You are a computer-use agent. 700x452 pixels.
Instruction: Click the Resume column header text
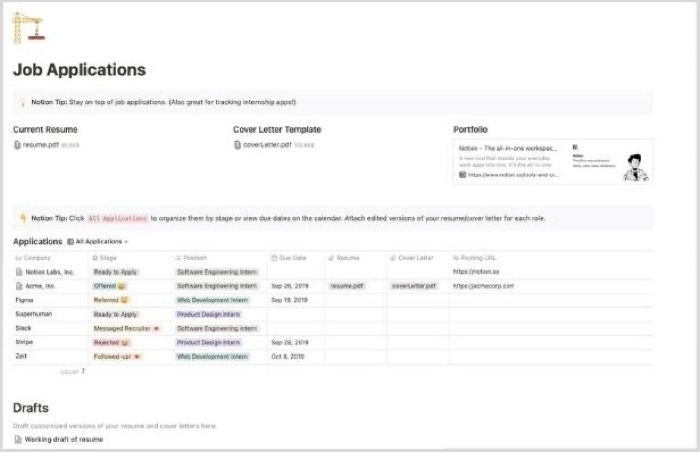point(348,258)
